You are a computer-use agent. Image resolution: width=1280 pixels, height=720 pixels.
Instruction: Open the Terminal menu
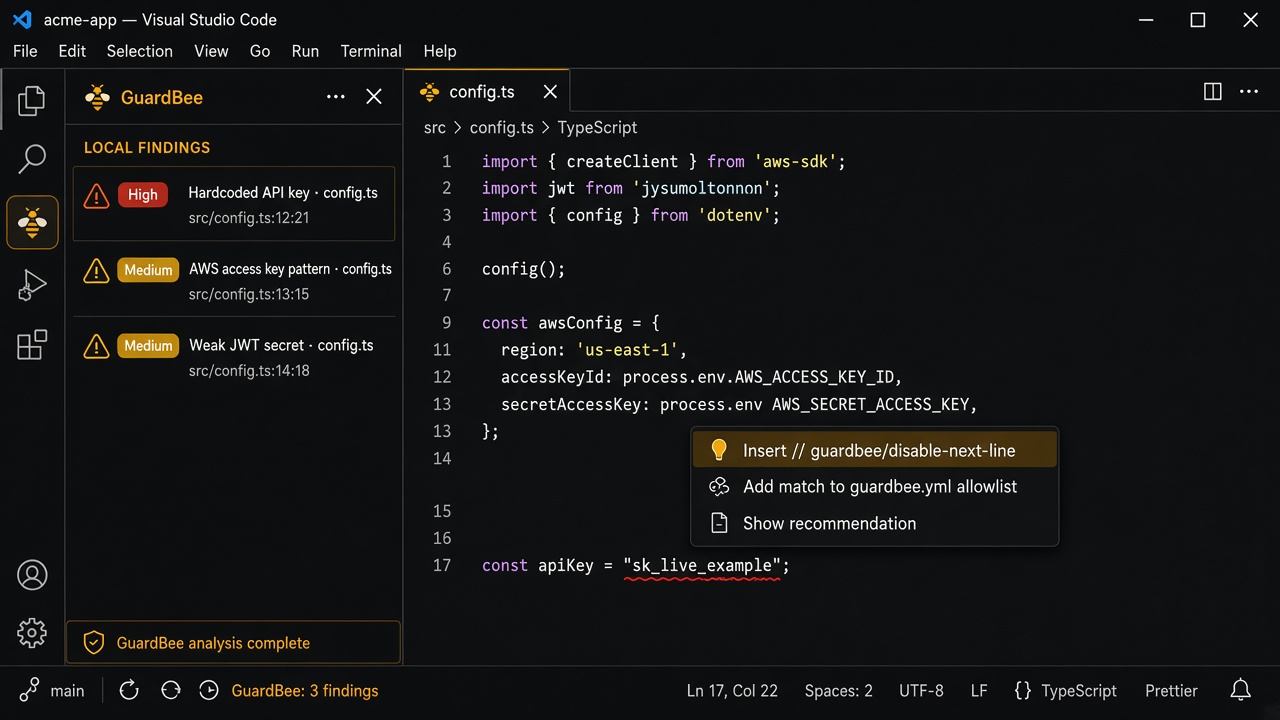(371, 51)
